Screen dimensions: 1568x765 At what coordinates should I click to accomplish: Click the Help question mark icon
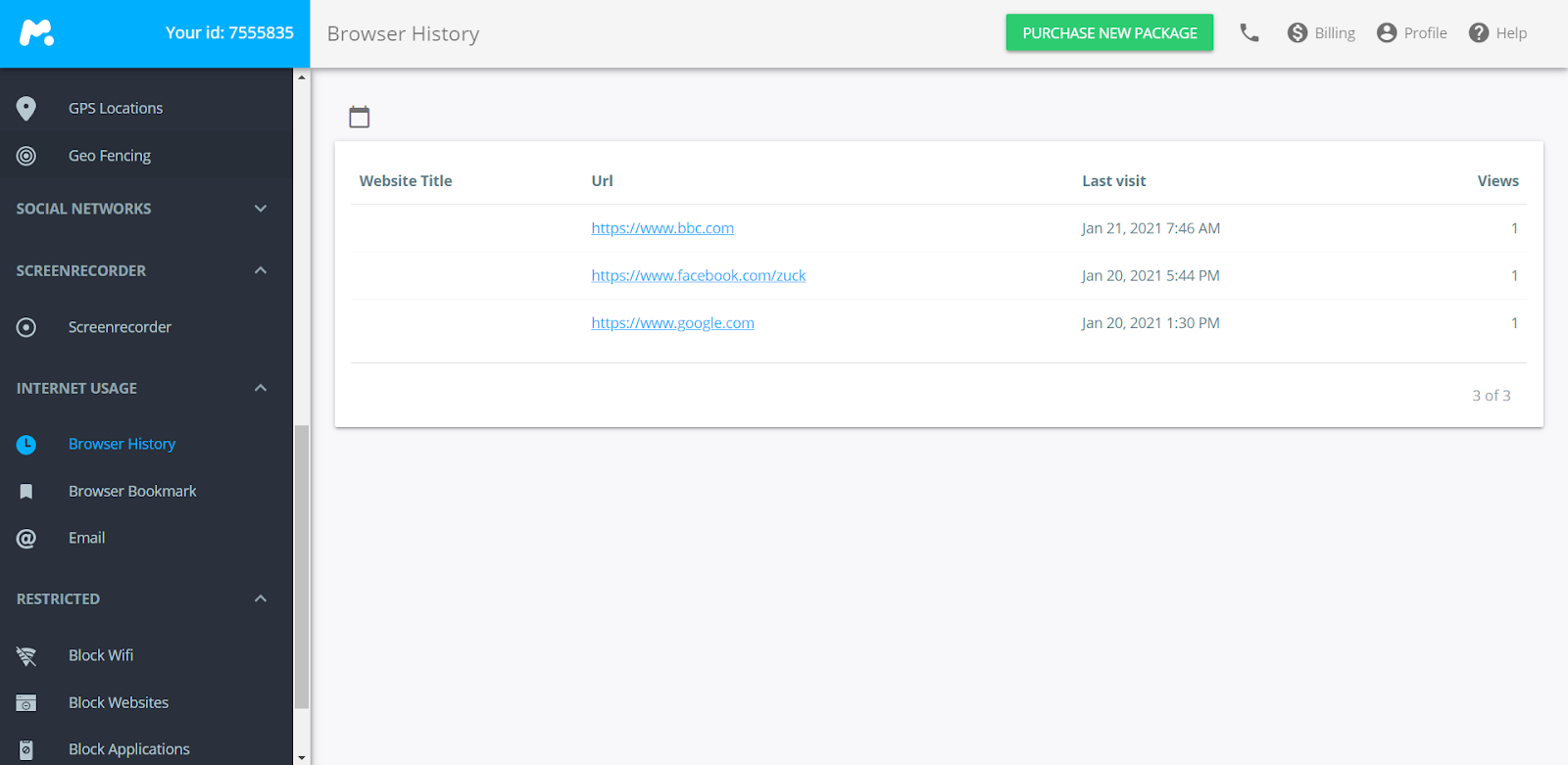tap(1479, 33)
